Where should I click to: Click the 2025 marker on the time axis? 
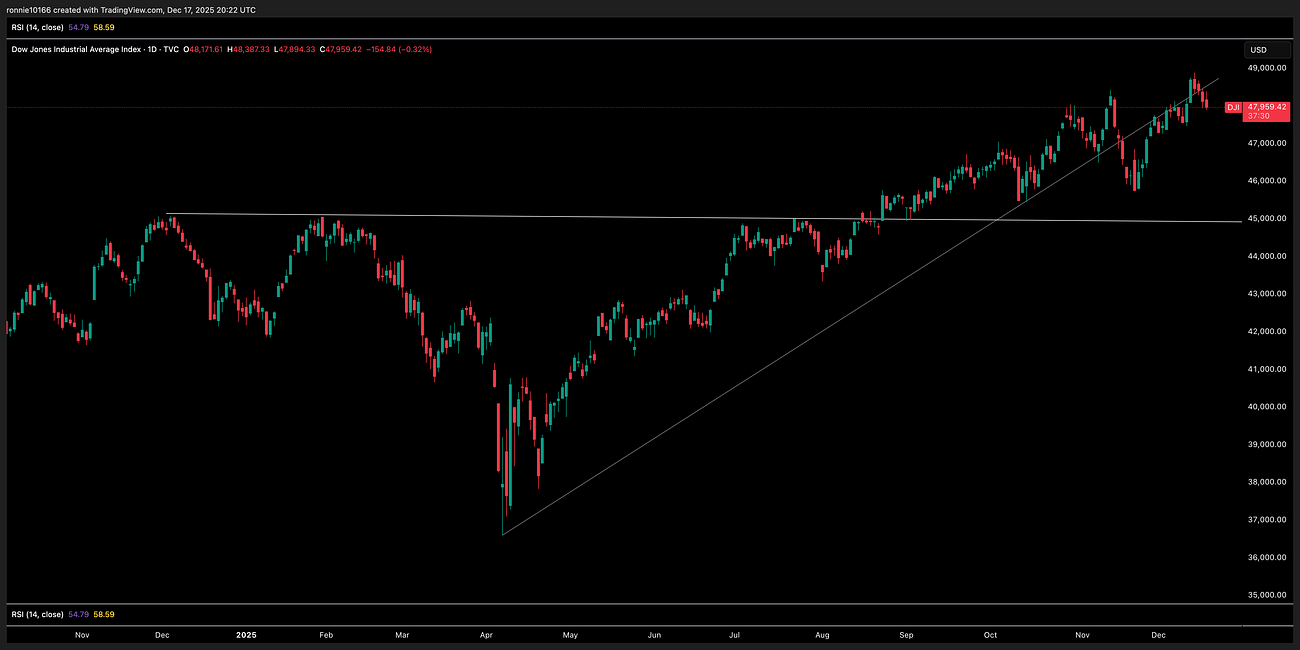coord(246,634)
